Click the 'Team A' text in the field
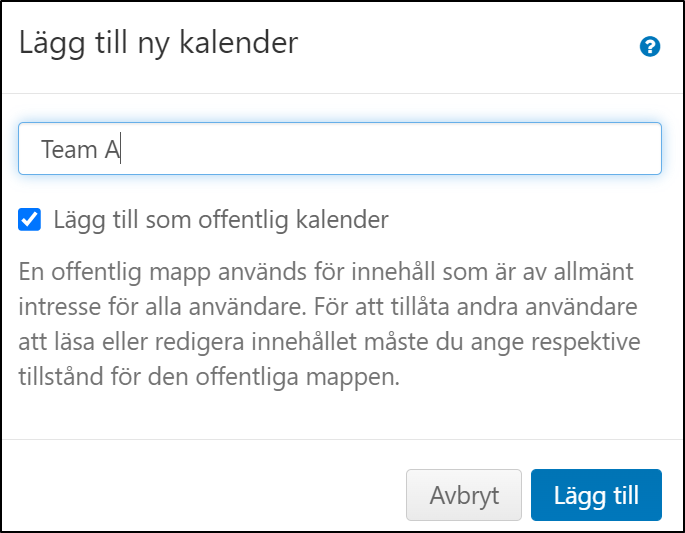 pyautogui.click(x=80, y=150)
